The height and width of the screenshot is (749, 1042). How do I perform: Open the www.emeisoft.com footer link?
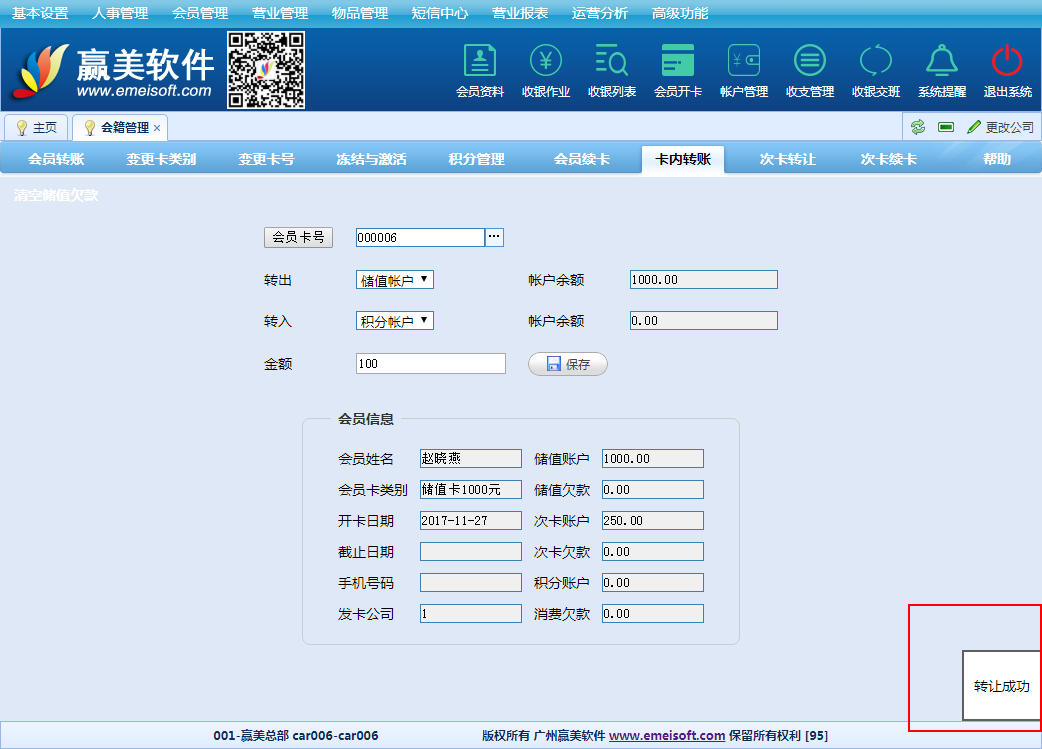[x=667, y=735]
